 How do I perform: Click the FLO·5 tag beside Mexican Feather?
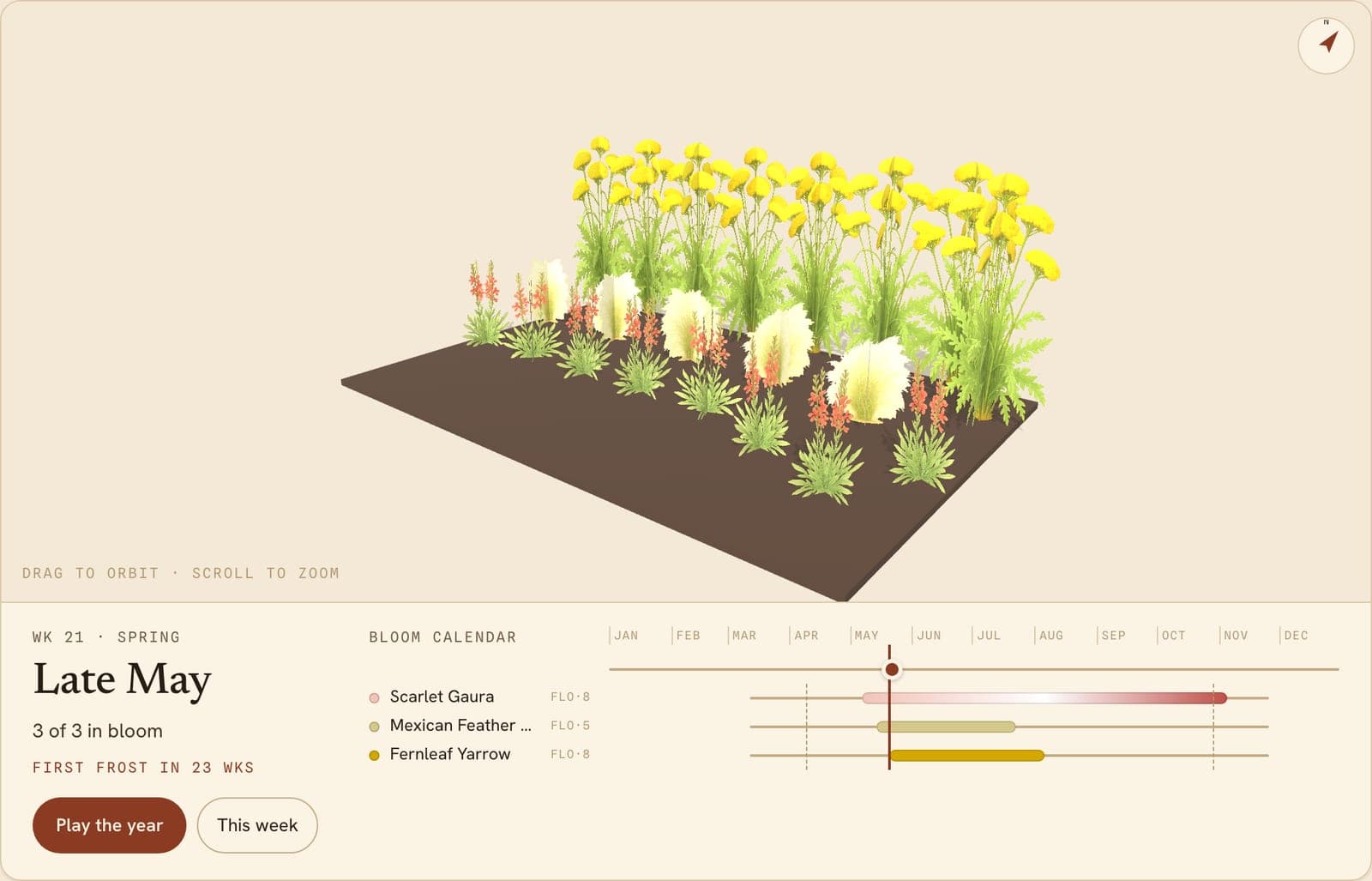pyautogui.click(x=570, y=726)
